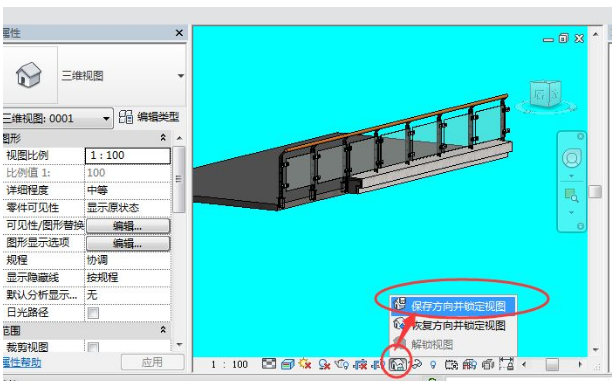Open the Steering Wheels navigation tool
This screenshot has width=614, height=381.
[x=572, y=158]
